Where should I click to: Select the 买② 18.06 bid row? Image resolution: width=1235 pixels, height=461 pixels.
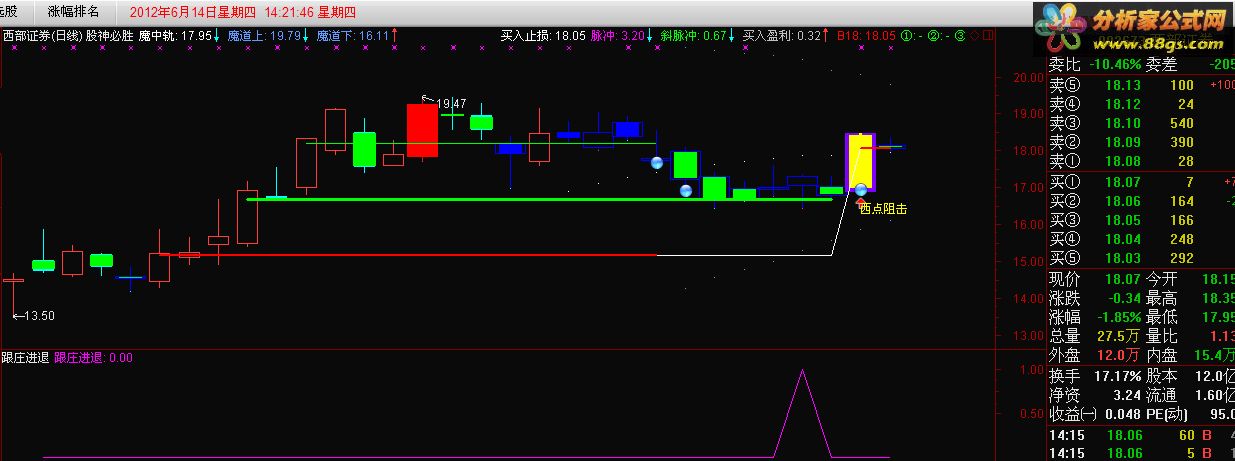point(1141,201)
